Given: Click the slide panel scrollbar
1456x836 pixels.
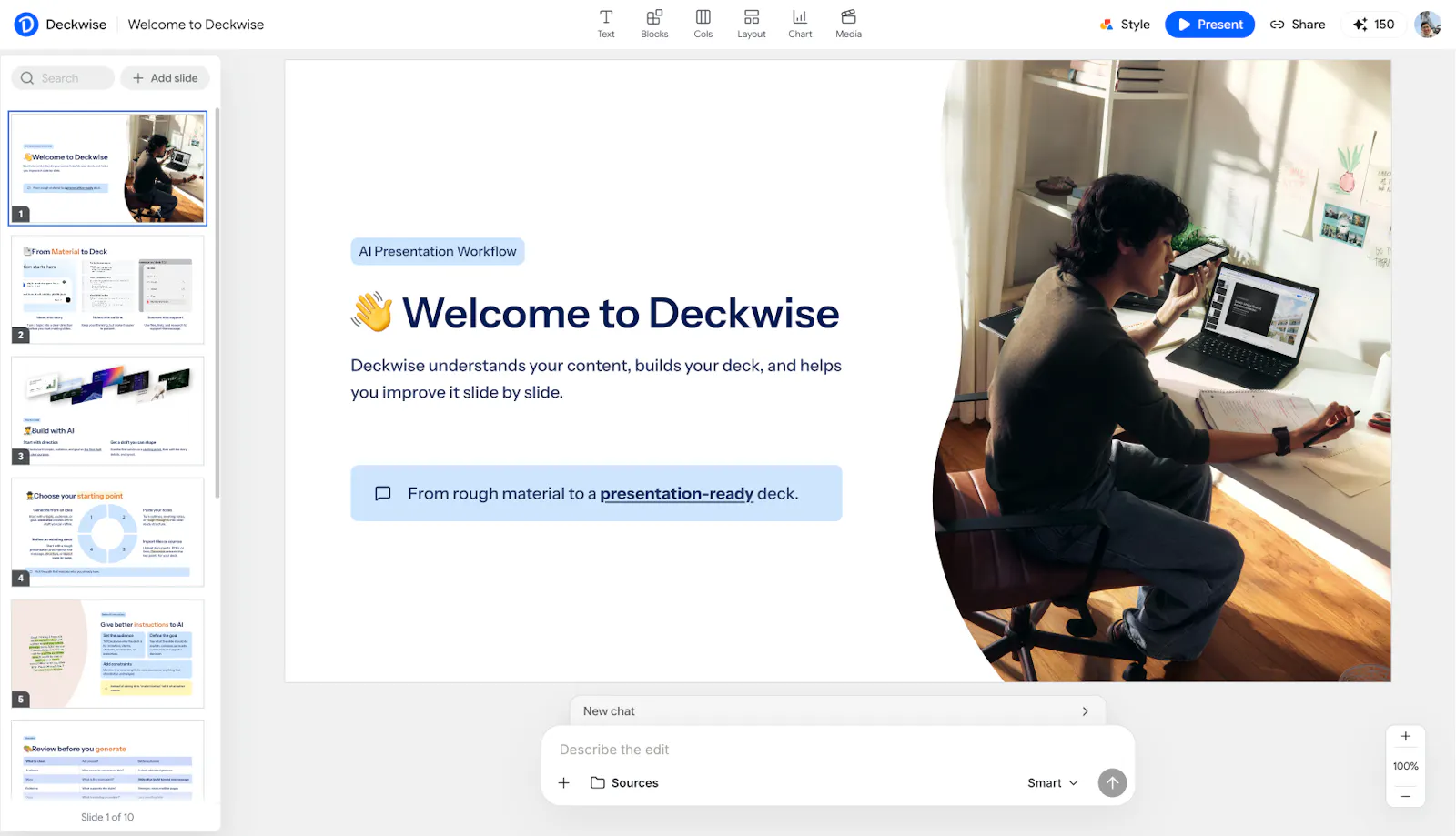Looking at the screenshot, I should click(217, 303).
